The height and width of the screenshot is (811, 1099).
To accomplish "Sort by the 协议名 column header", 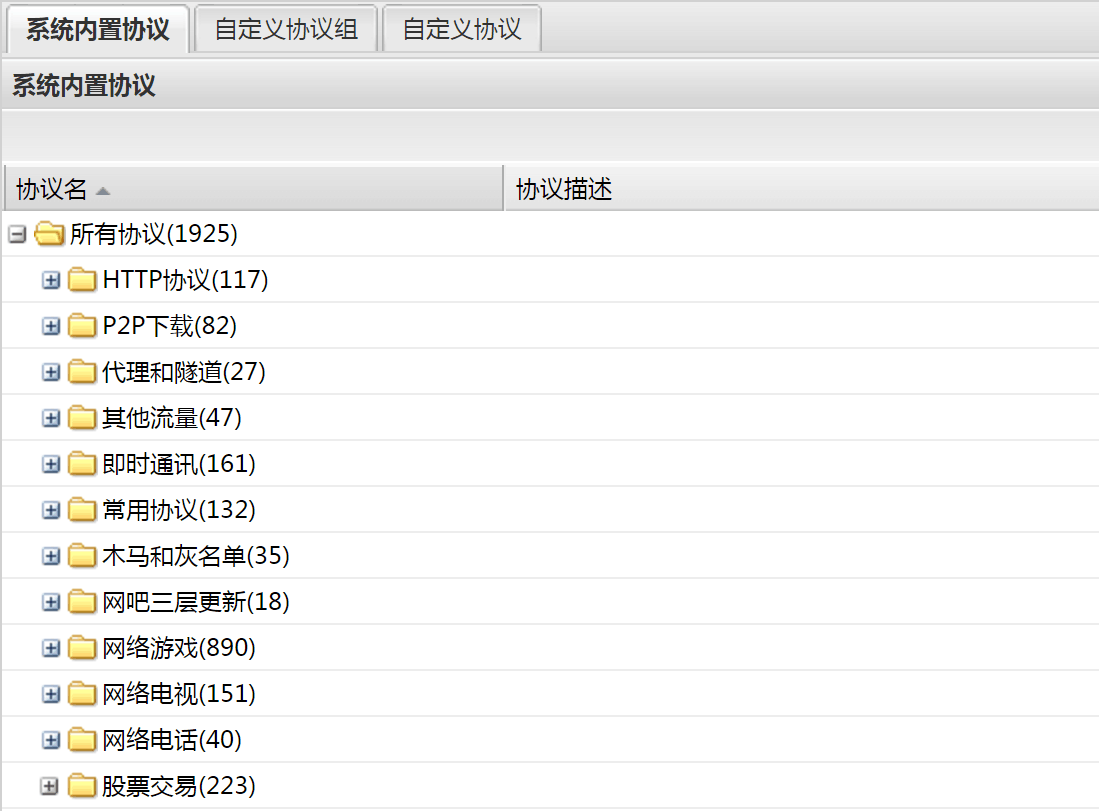I will click(52, 189).
